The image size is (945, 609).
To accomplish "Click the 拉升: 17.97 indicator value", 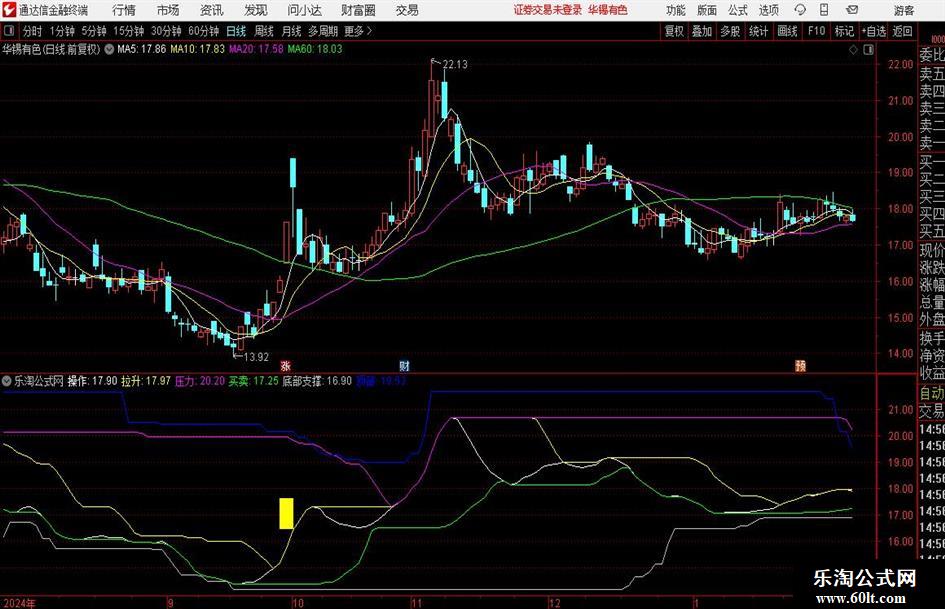I will pyautogui.click(x=146, y=381).
